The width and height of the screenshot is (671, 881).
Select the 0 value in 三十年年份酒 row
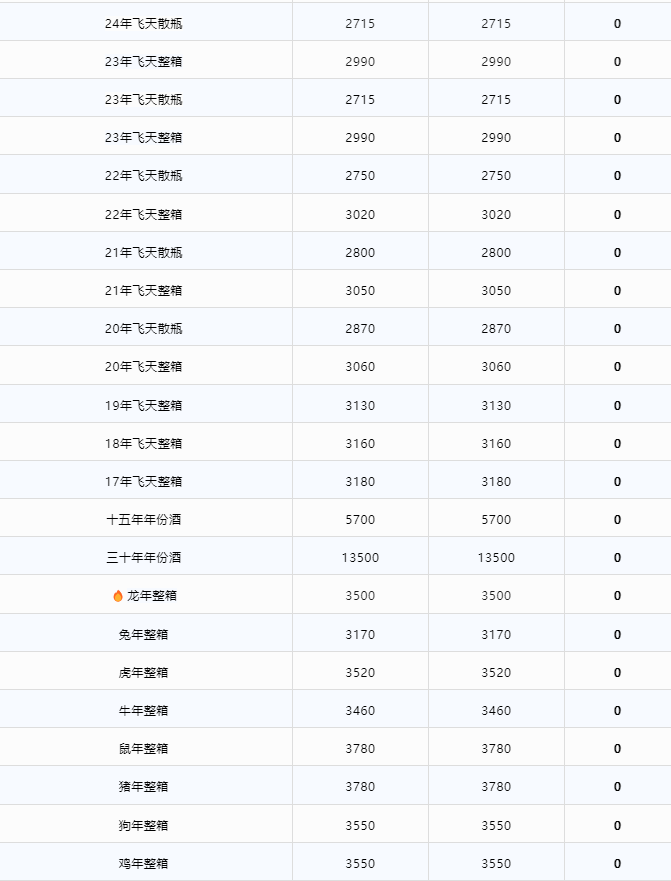pos(618,557)
